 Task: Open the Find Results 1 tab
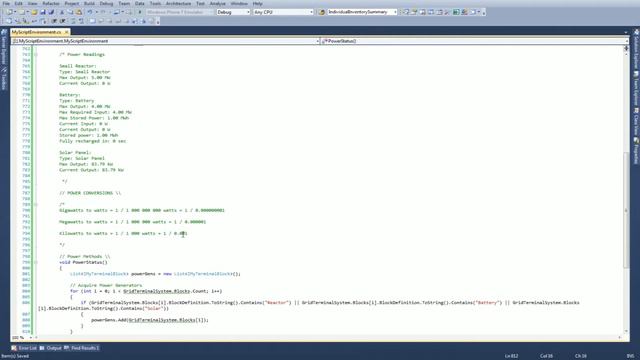click(82, 348)
